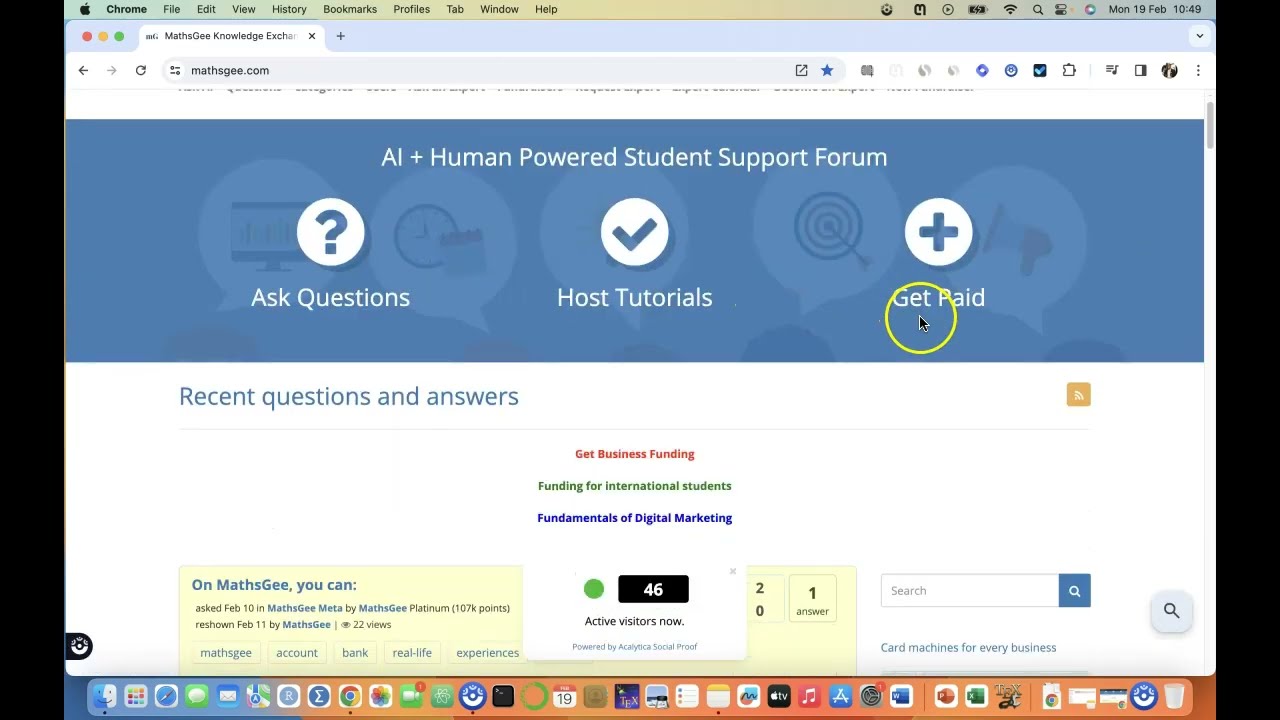The height and width of the screenshot is (720, 1280).
Task: Click the bank tag
Action: click(355, 653)
